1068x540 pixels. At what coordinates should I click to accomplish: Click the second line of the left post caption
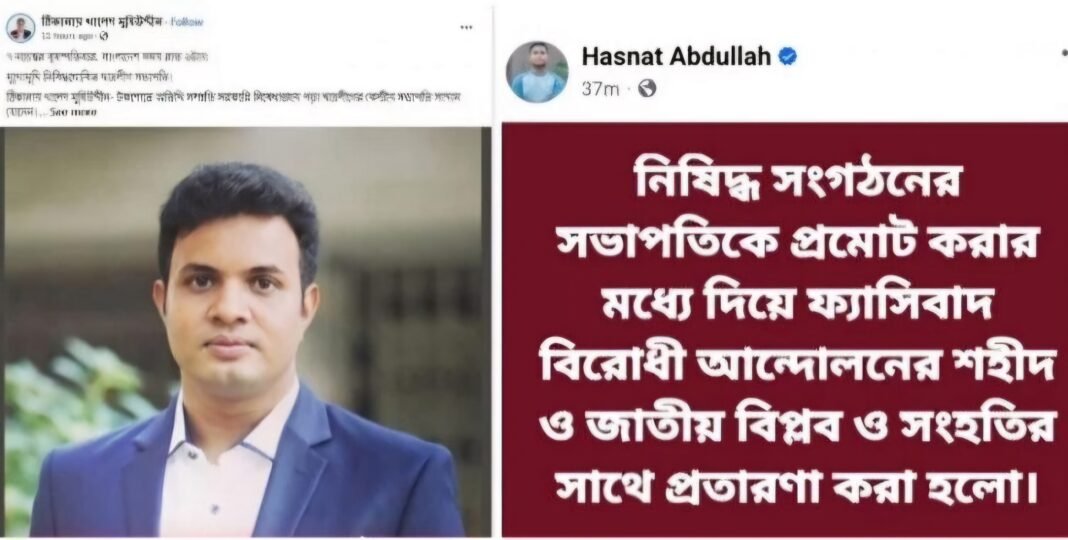point(90,78)
